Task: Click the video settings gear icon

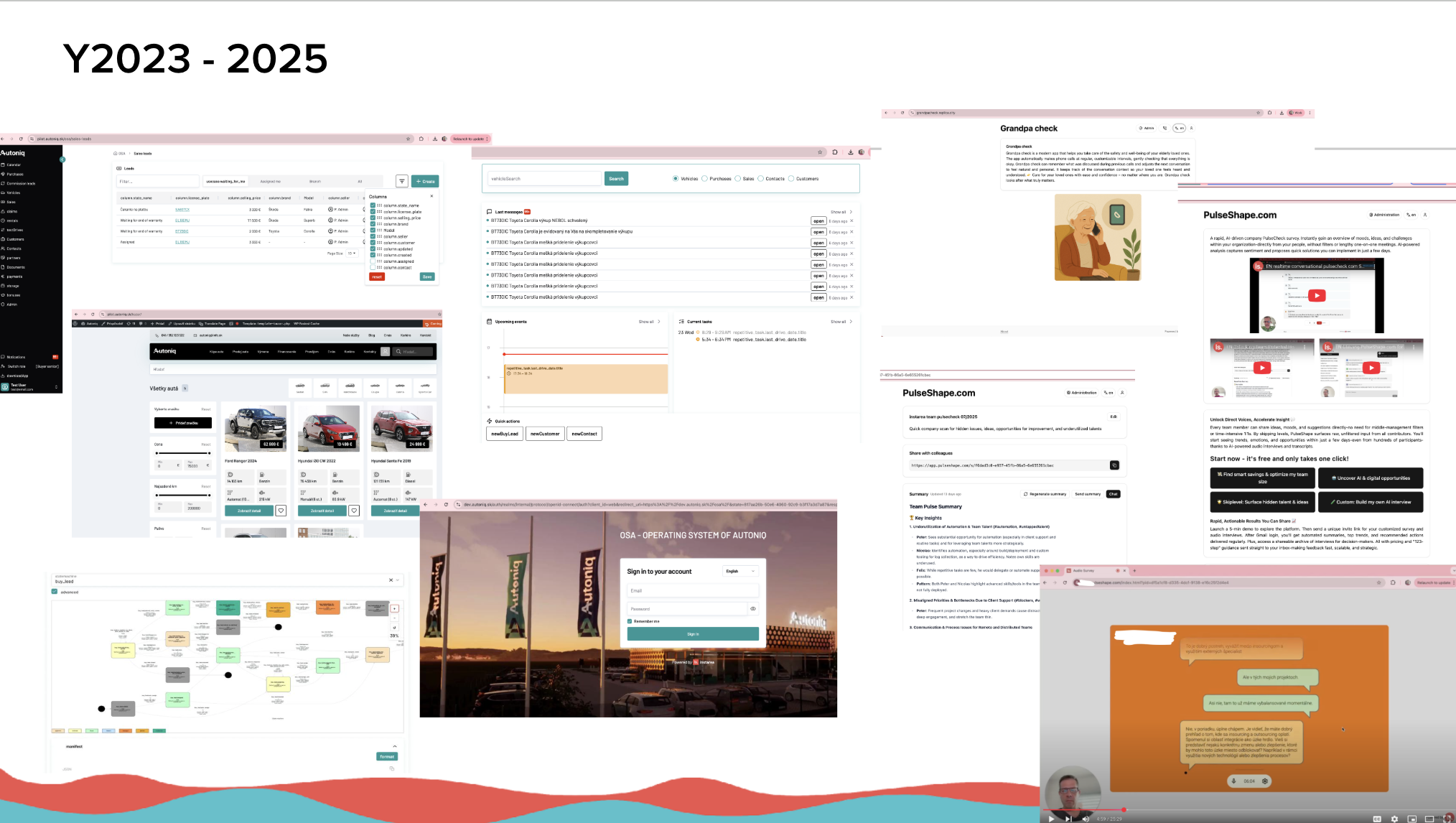Action: tap(1394, 819)
